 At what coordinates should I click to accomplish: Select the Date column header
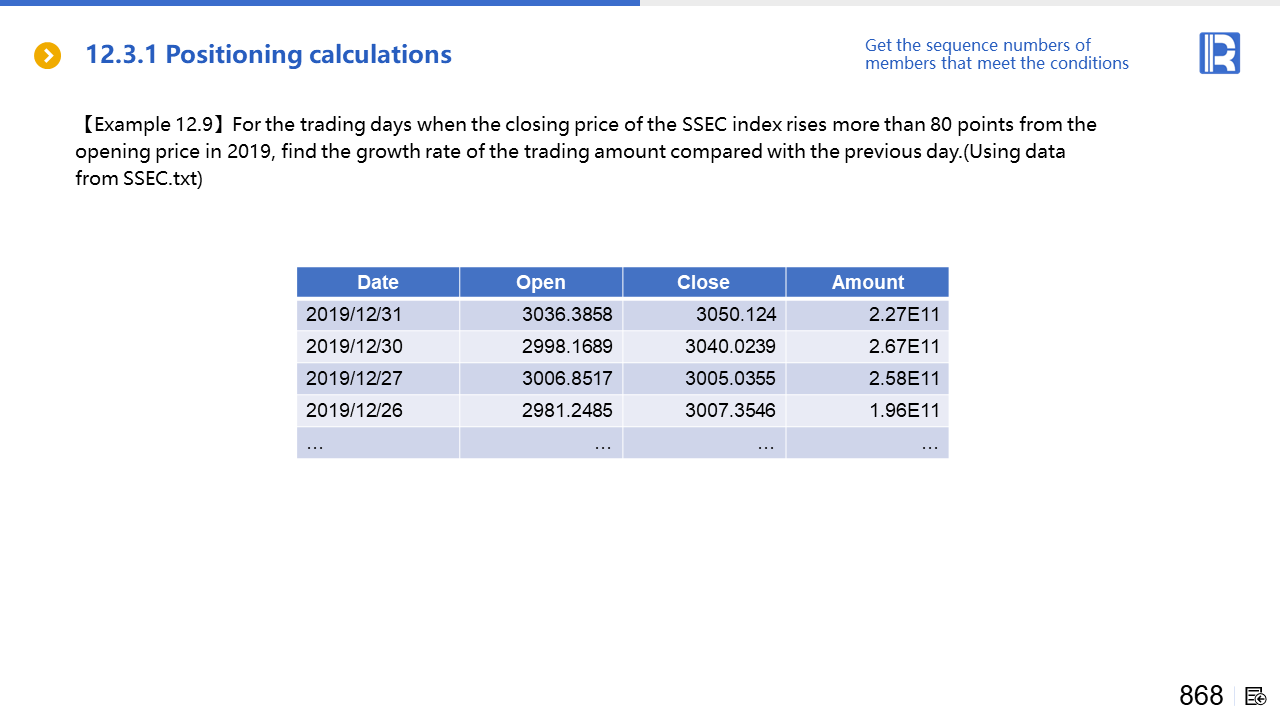pyautogui.click(x=378, y=282)
